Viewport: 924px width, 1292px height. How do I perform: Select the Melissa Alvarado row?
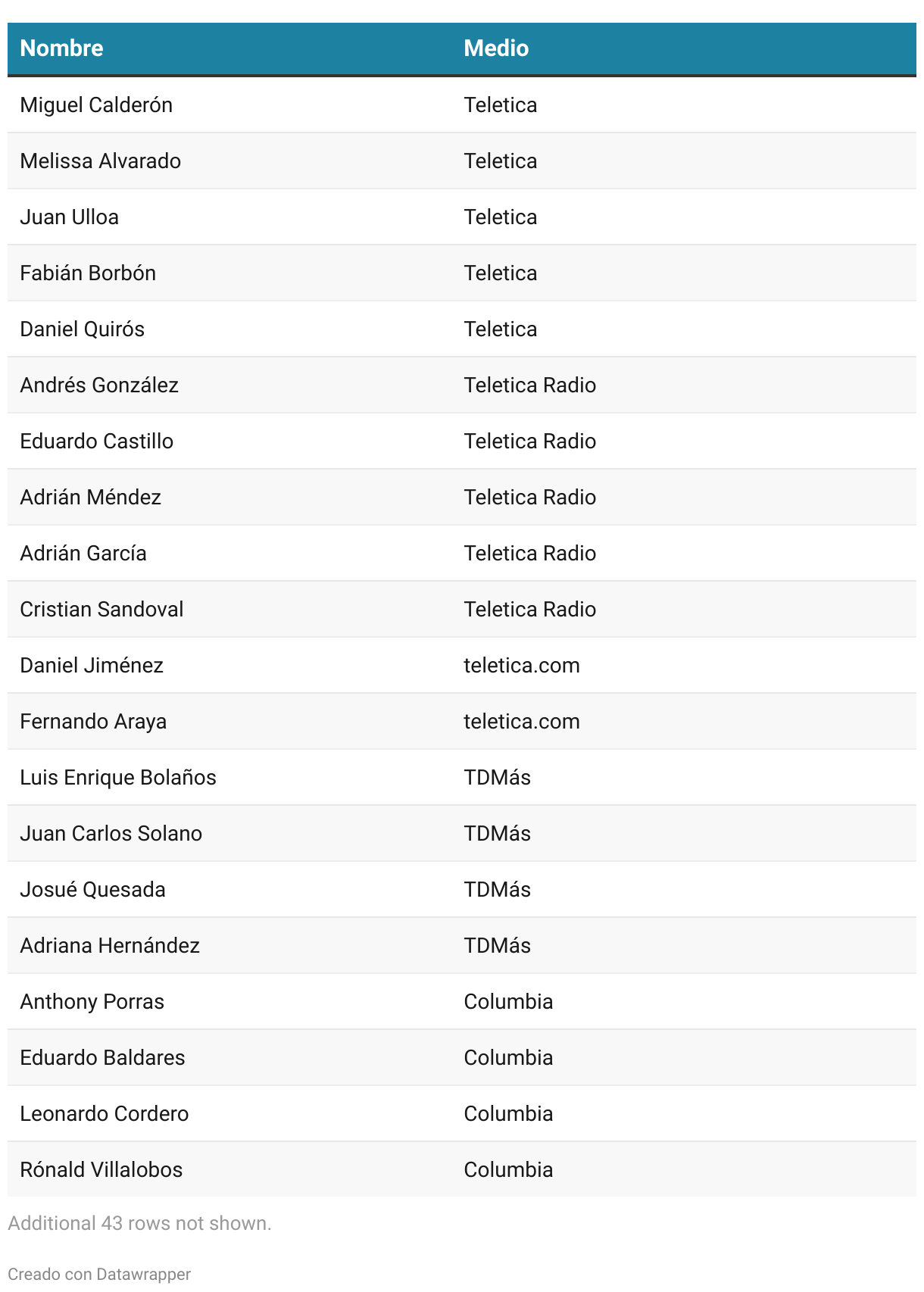[100, 161]
